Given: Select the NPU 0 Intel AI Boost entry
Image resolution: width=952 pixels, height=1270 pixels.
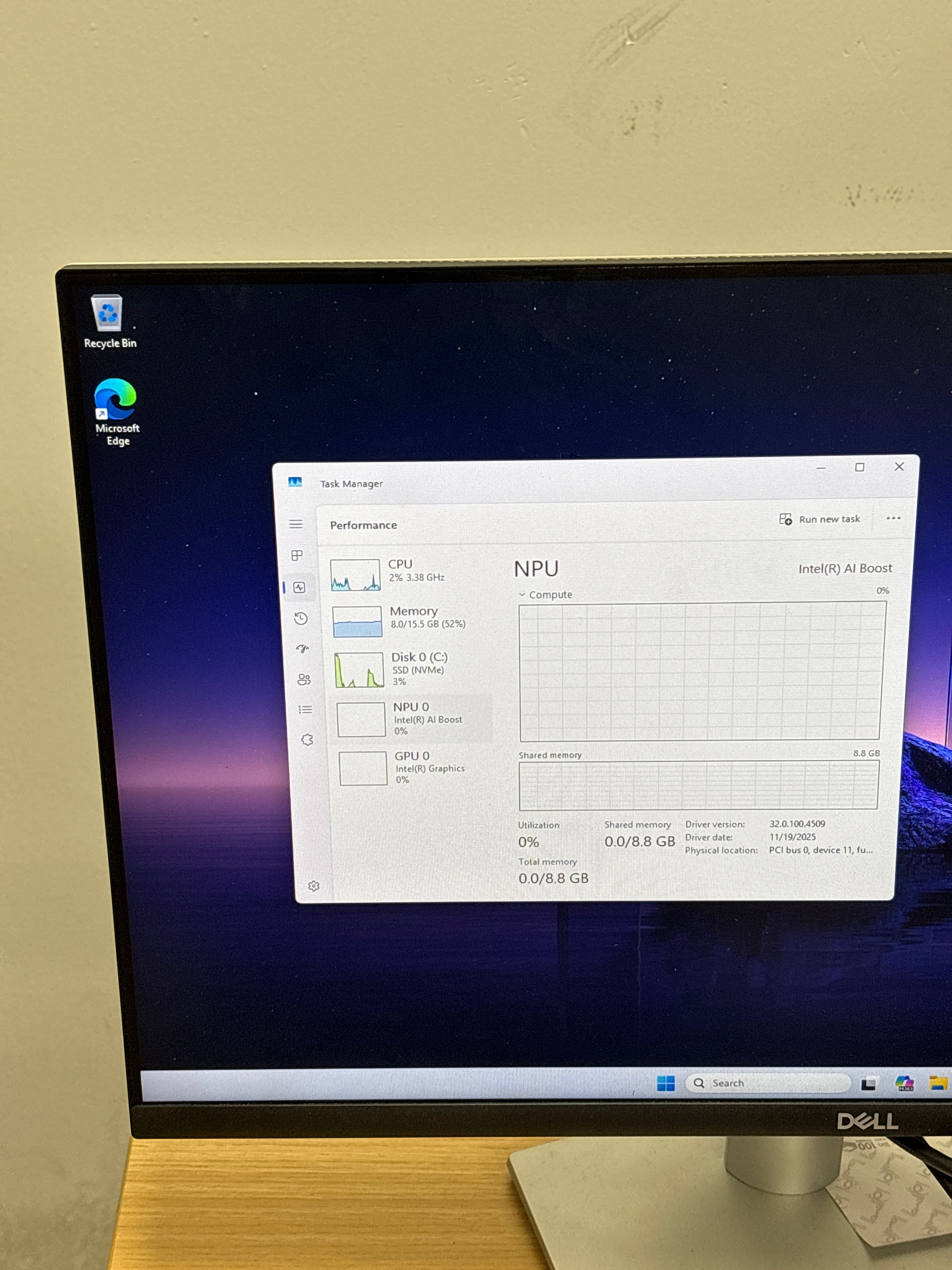Looking at the screenshot, I should [x=411, y=719].
